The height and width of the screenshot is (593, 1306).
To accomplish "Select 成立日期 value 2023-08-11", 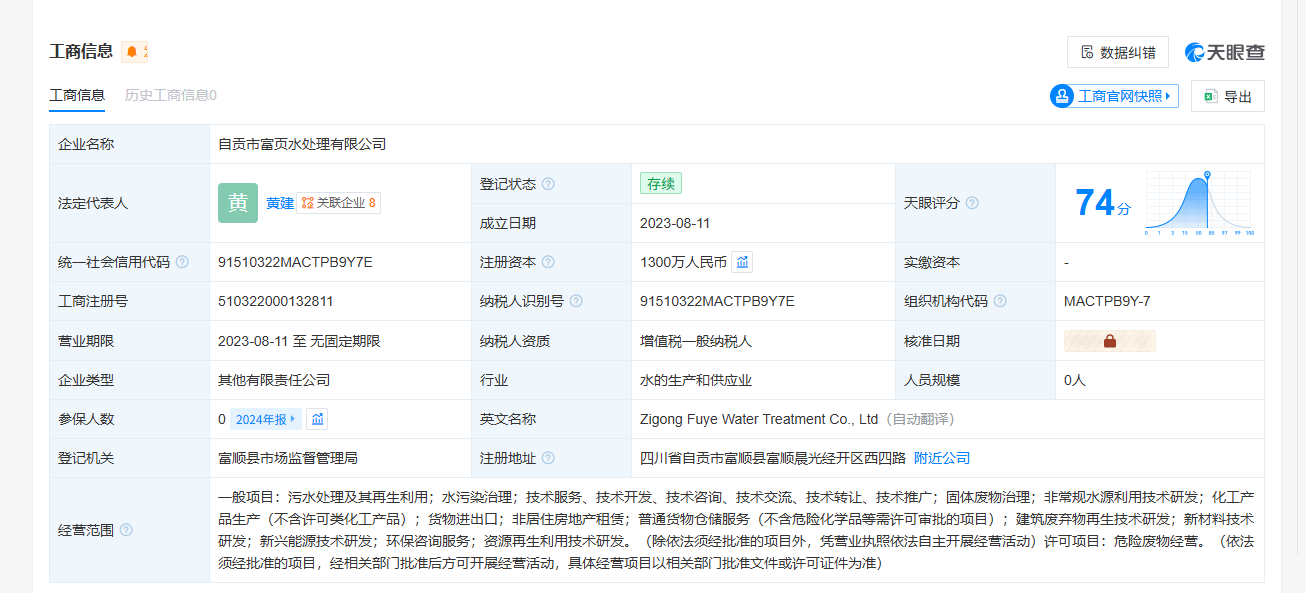I will [675, 223].
